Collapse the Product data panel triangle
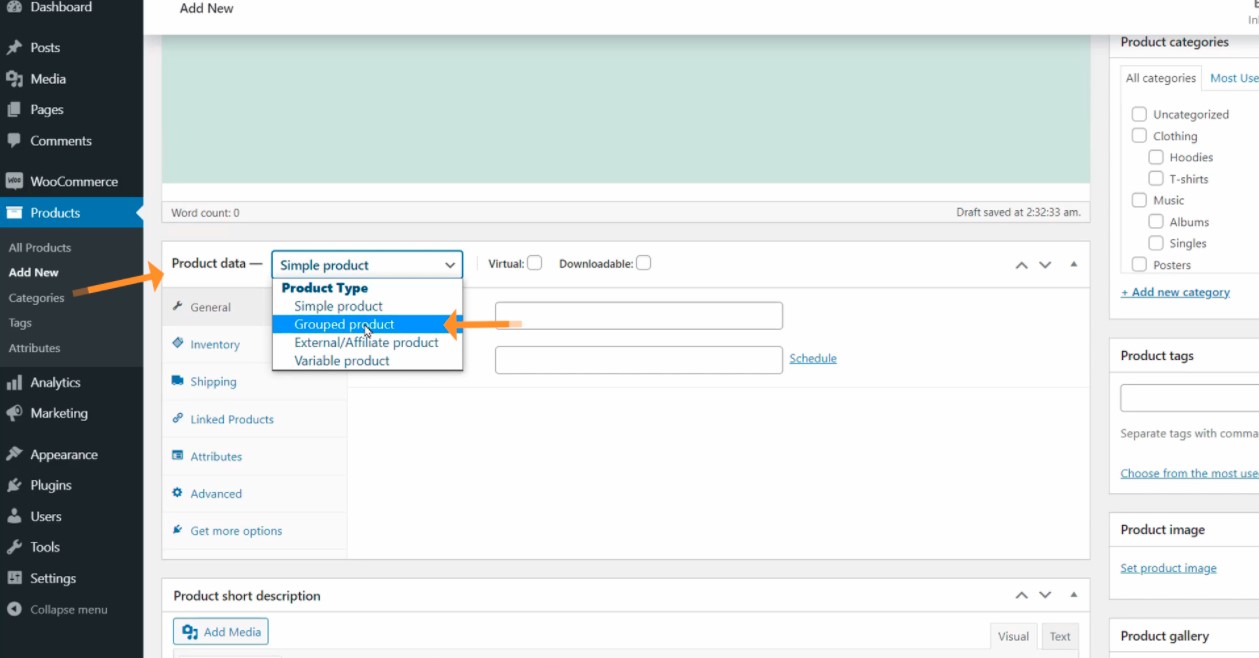The width and height of the screenshot is (1259, 658). coord(1074,265)
